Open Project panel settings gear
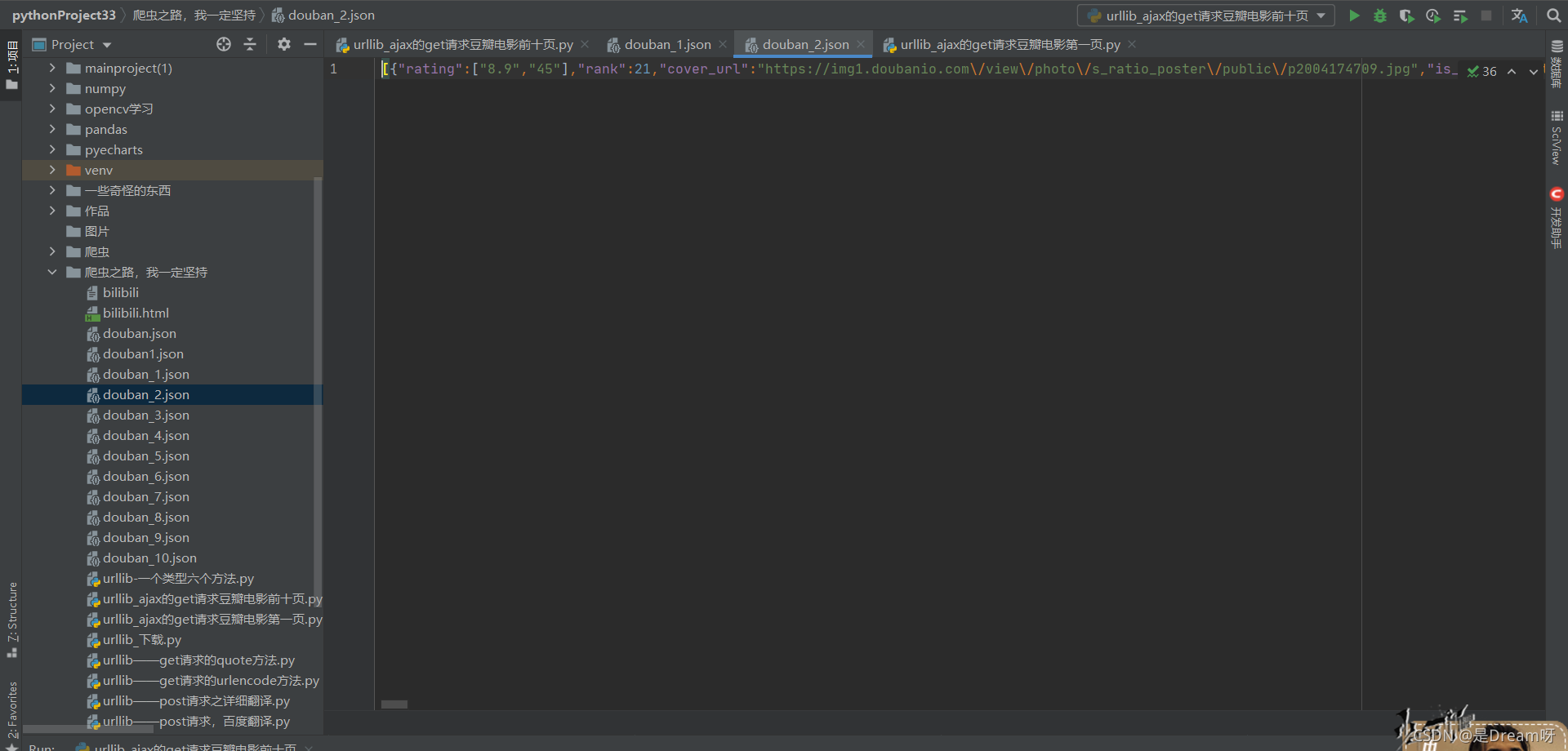 pyautogui.click(x=283, y=44)
